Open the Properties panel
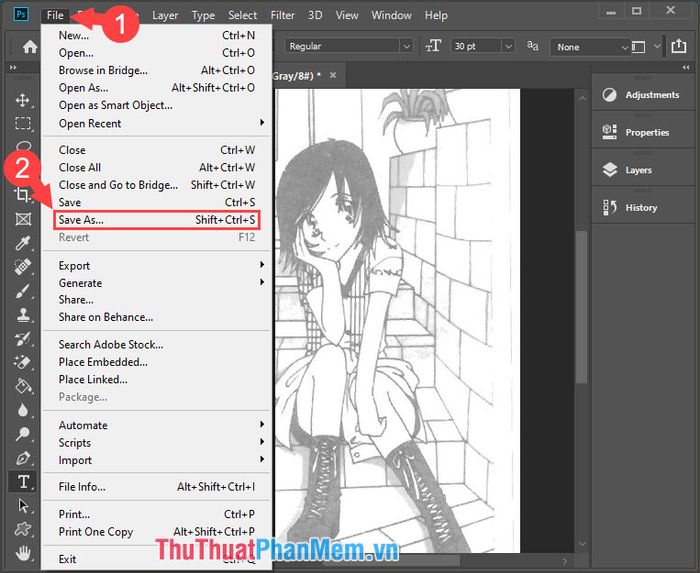 coord(643,132)
